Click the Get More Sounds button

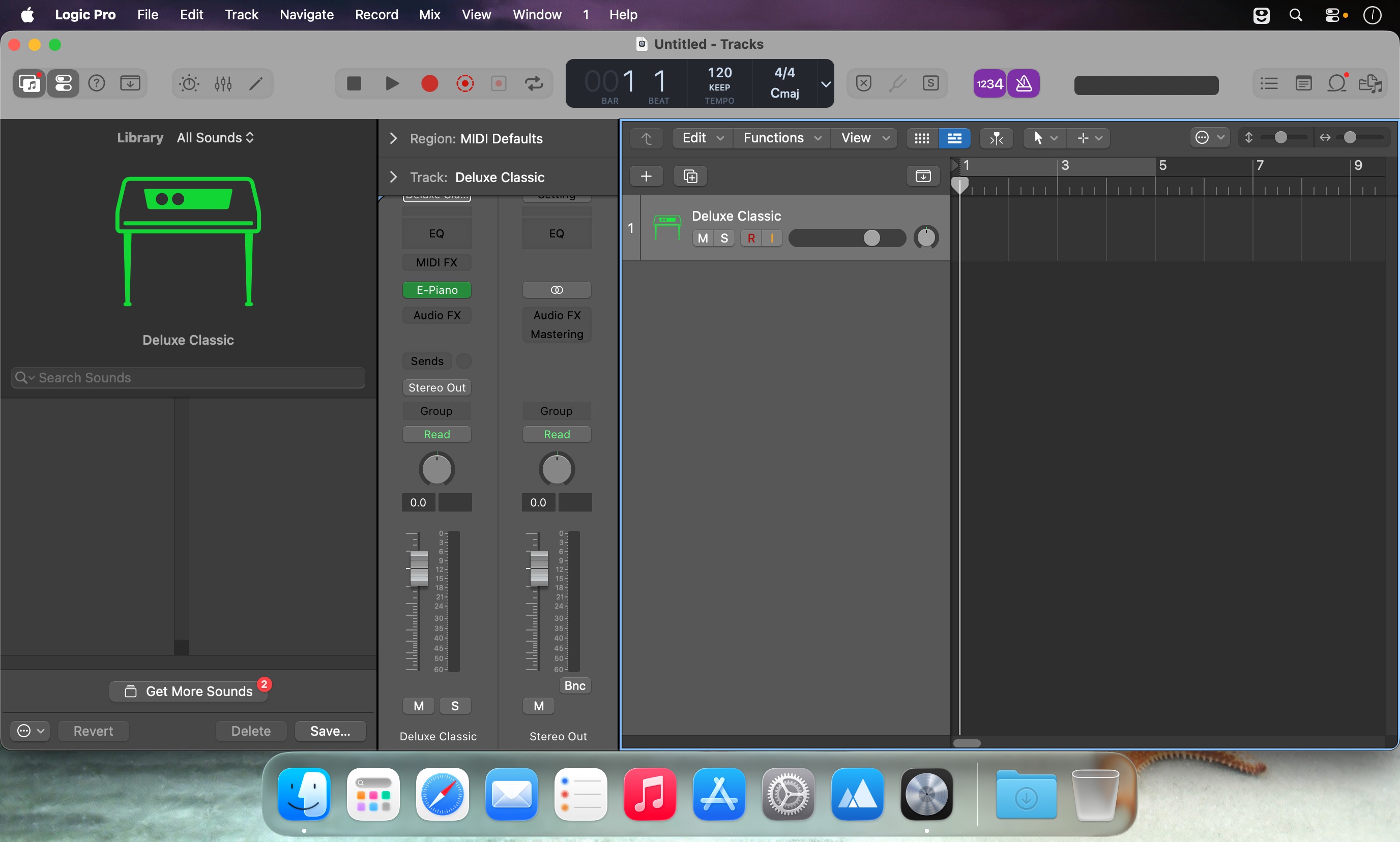click(189, 691)
